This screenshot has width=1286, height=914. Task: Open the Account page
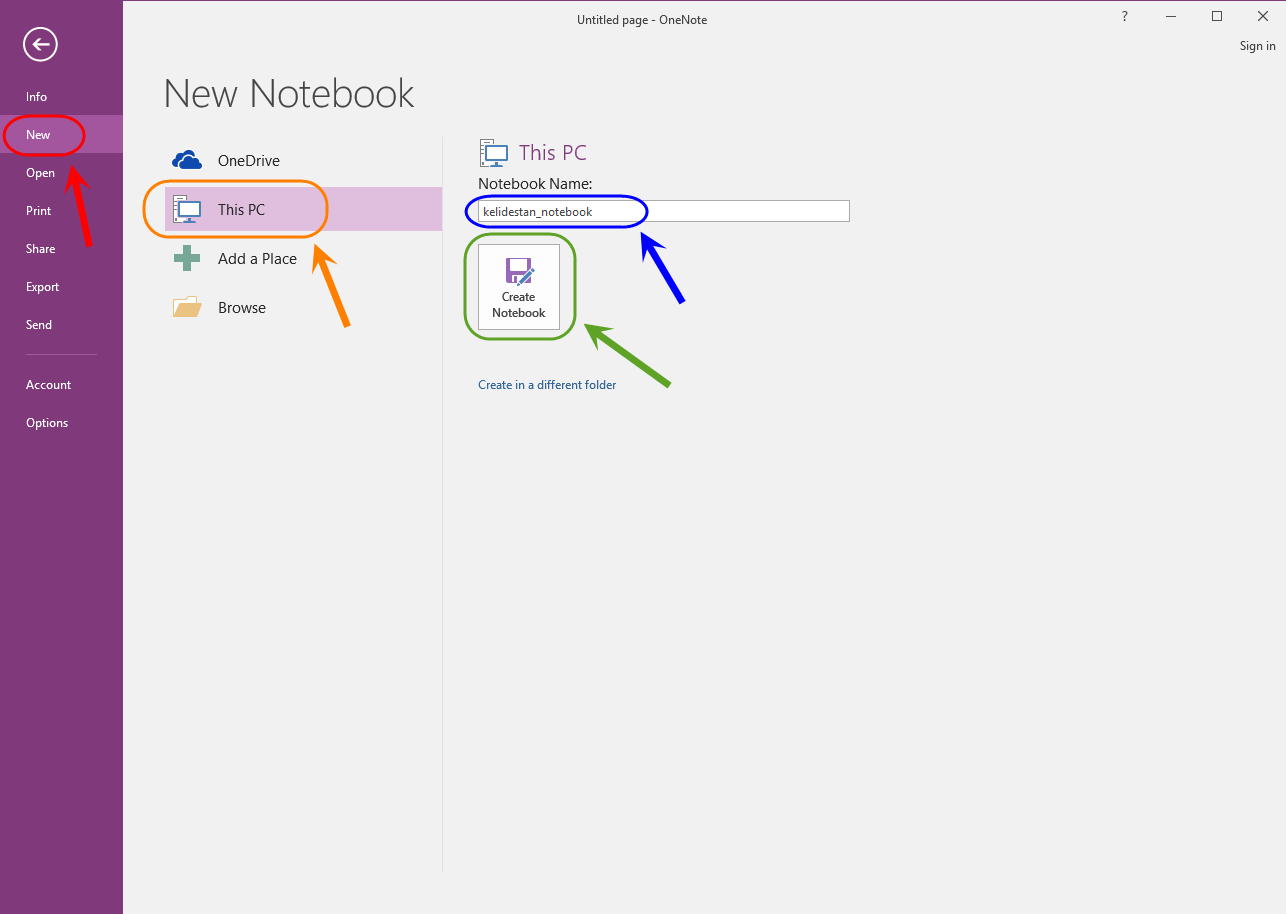[61, 385]
